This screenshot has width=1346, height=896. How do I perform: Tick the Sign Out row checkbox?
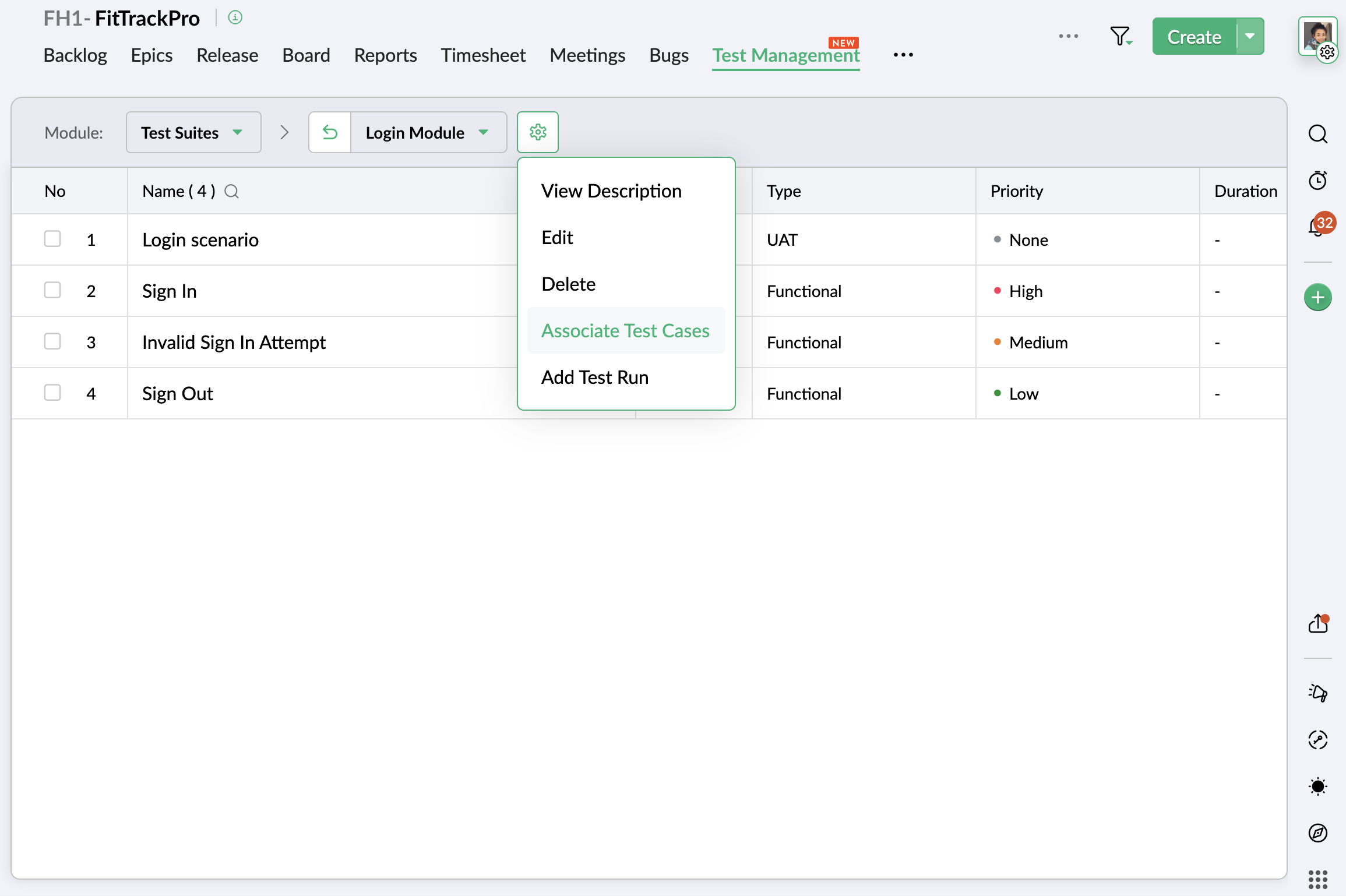52,393
